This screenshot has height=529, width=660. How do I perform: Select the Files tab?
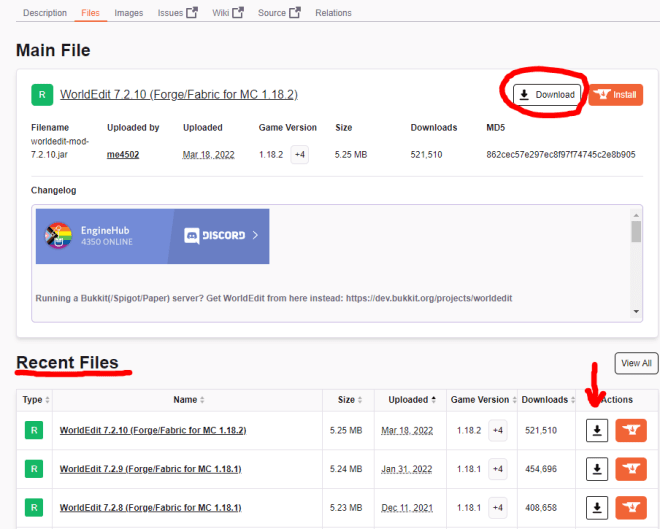pyautogui.click(x=90, y=13)
